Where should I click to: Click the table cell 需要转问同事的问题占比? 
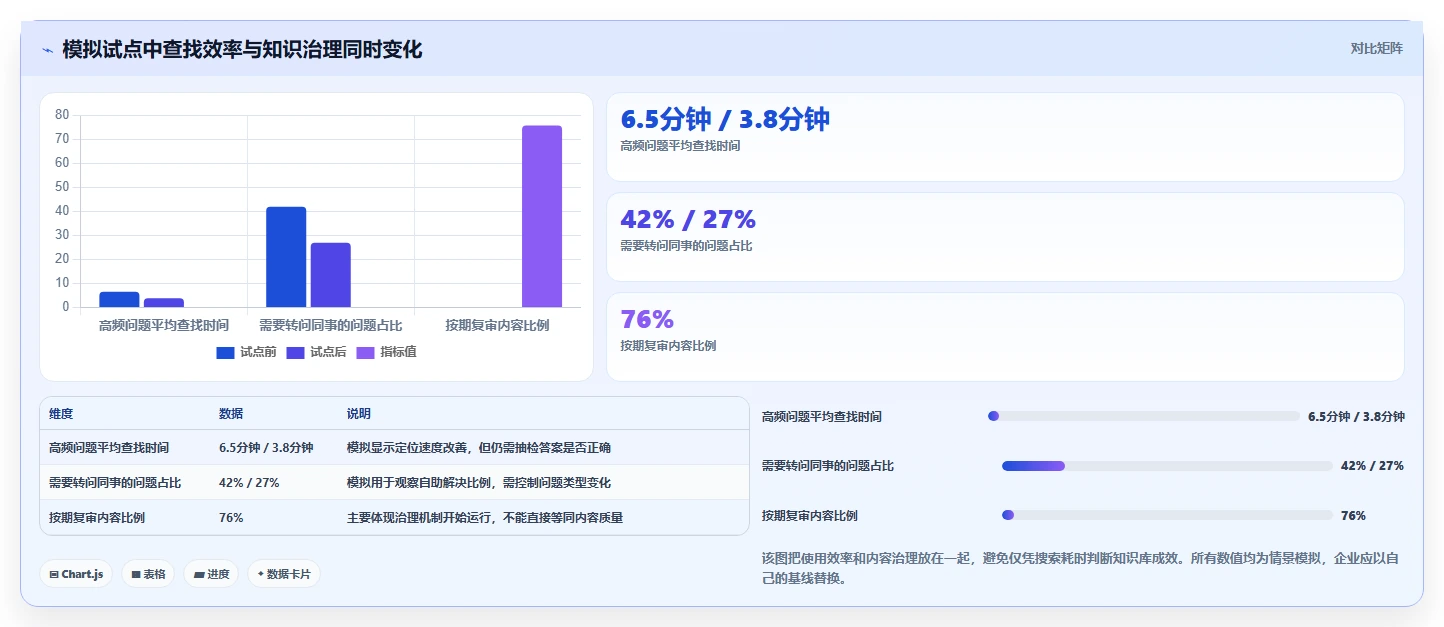[x=115, y=483]
